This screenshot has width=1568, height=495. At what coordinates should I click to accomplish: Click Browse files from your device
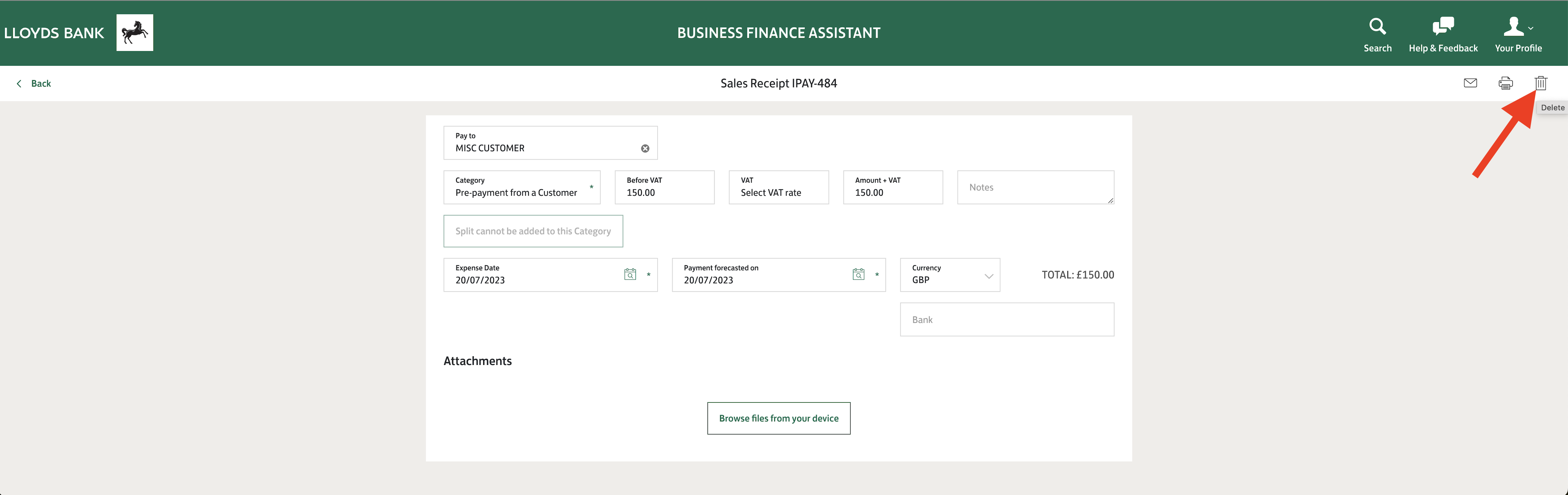(x=779, y=418)
